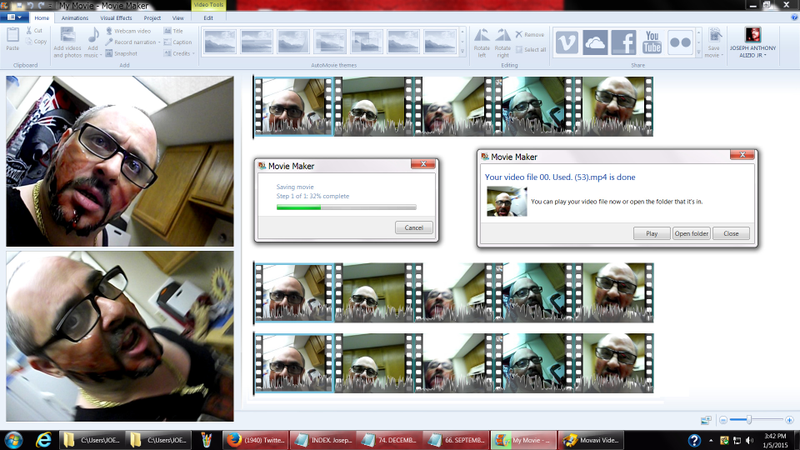Switch to the Home tab

[x=41, y=18]
